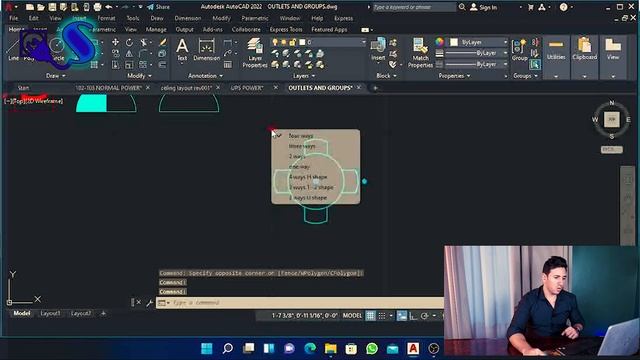Click the layer 0 color swatch
Viewport: 640px width, 360px height.
[302, 42]
